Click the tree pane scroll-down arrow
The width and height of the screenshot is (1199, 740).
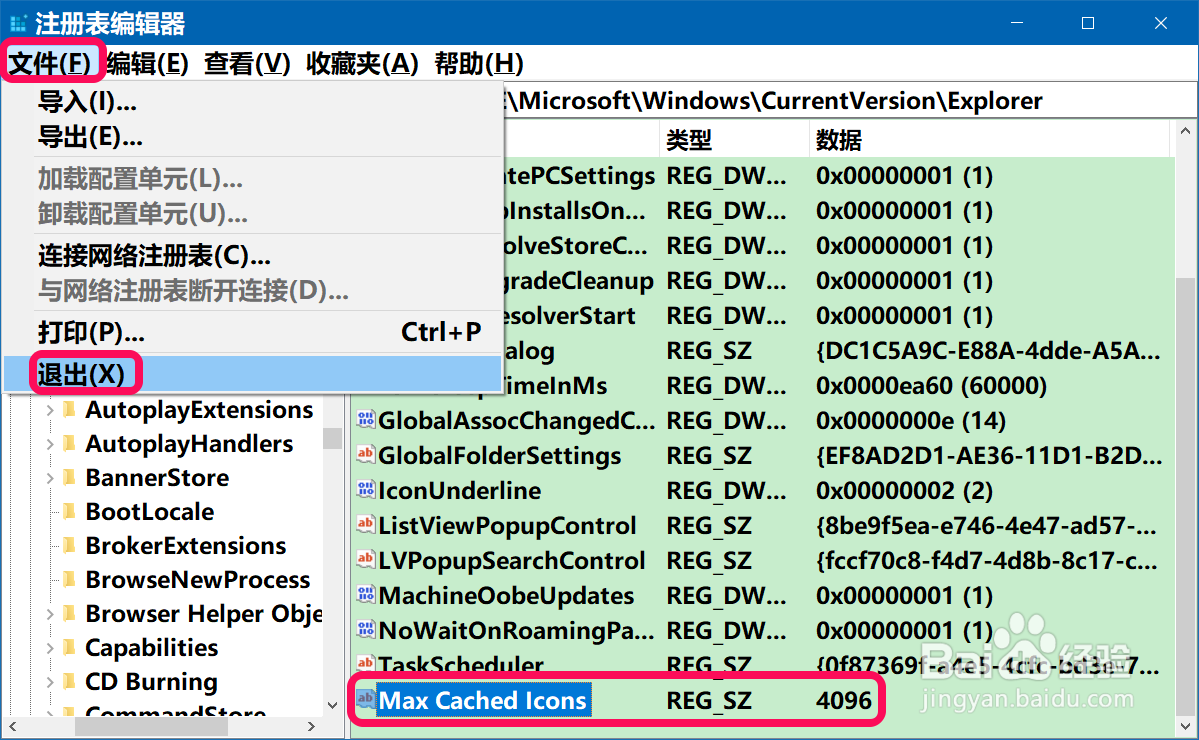coord(332,705)
